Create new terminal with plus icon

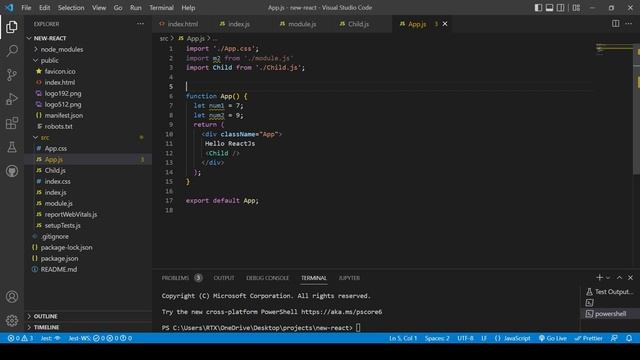coord(599,278)
